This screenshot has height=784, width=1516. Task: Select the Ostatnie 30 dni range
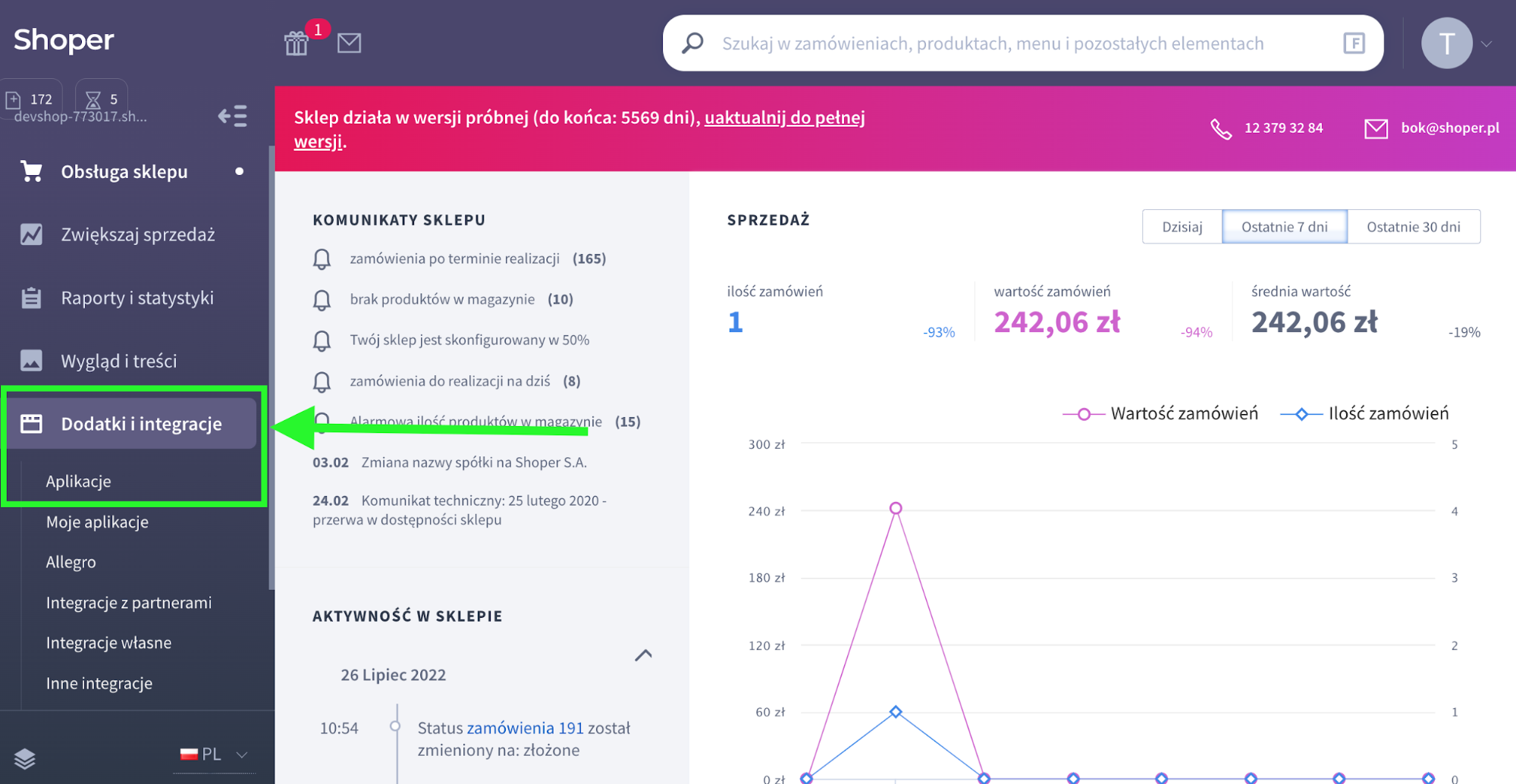pos(1413,227)
